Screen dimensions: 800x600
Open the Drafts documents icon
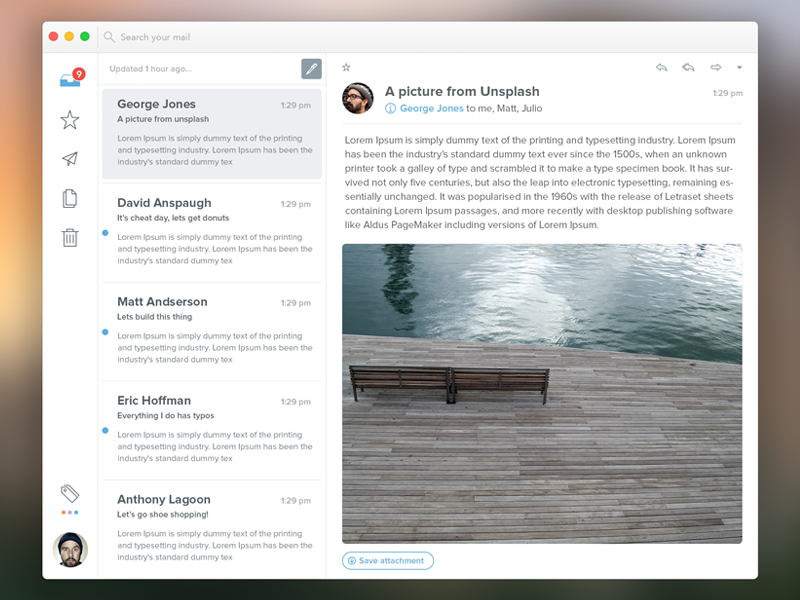click(x=70, y=198)
